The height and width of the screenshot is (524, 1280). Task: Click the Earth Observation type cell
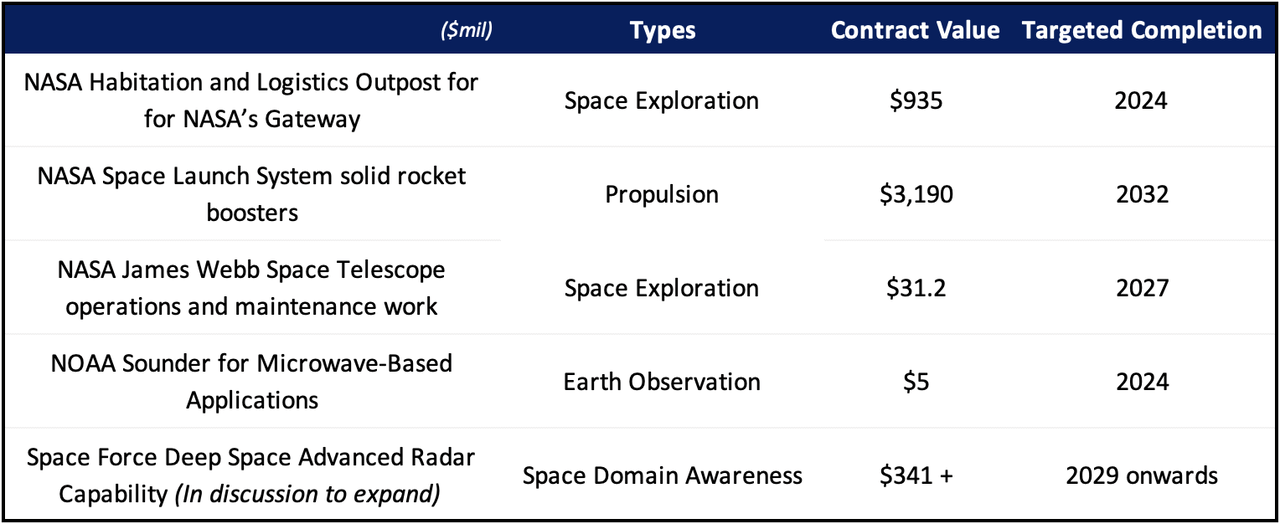click(x=662, y=381)
